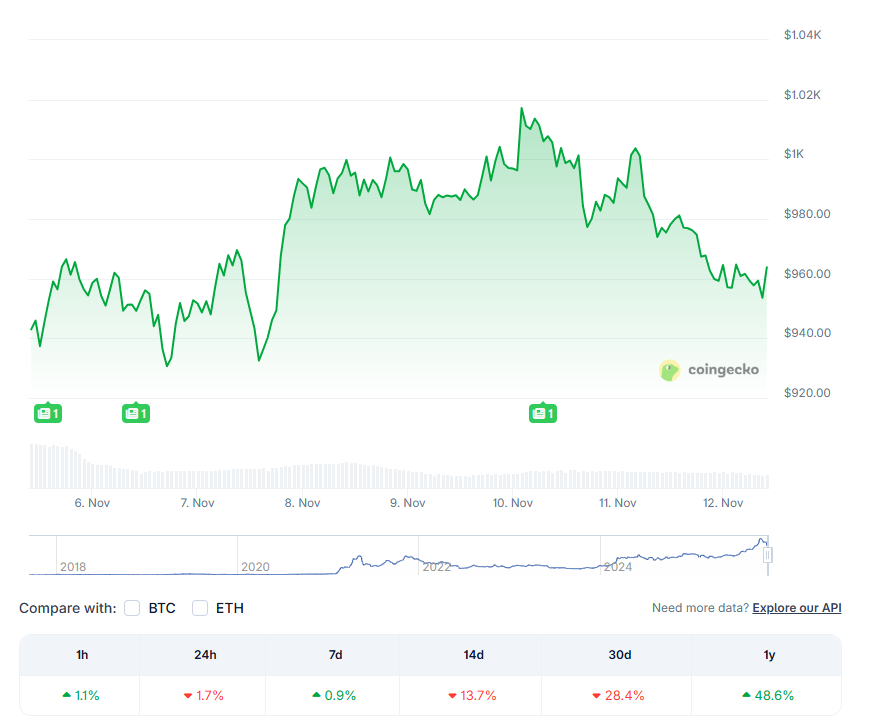
Task: Click the green news marker below 6 Nov
Action: tap(47, 412)
